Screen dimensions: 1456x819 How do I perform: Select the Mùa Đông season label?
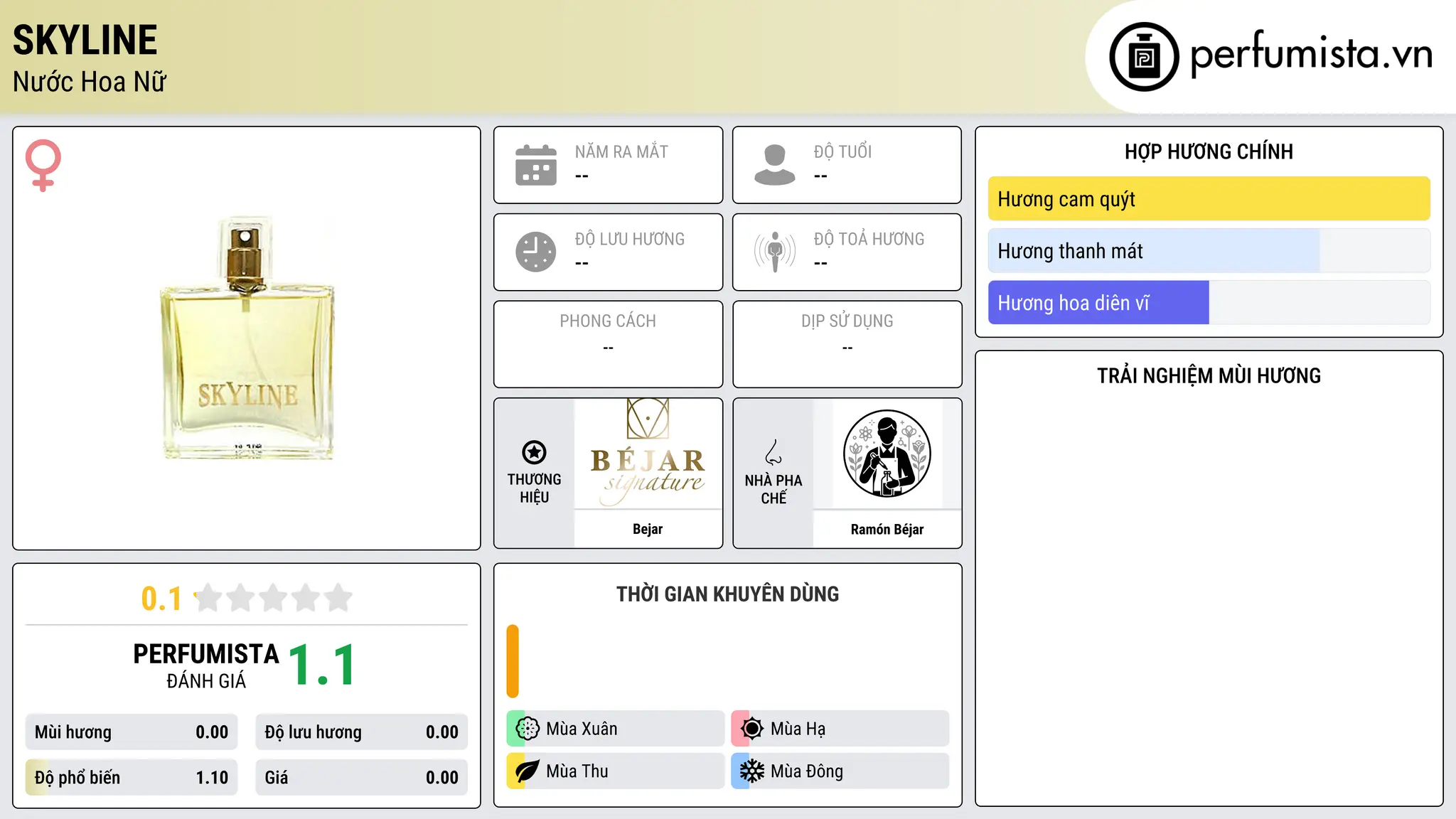[807, 771]
